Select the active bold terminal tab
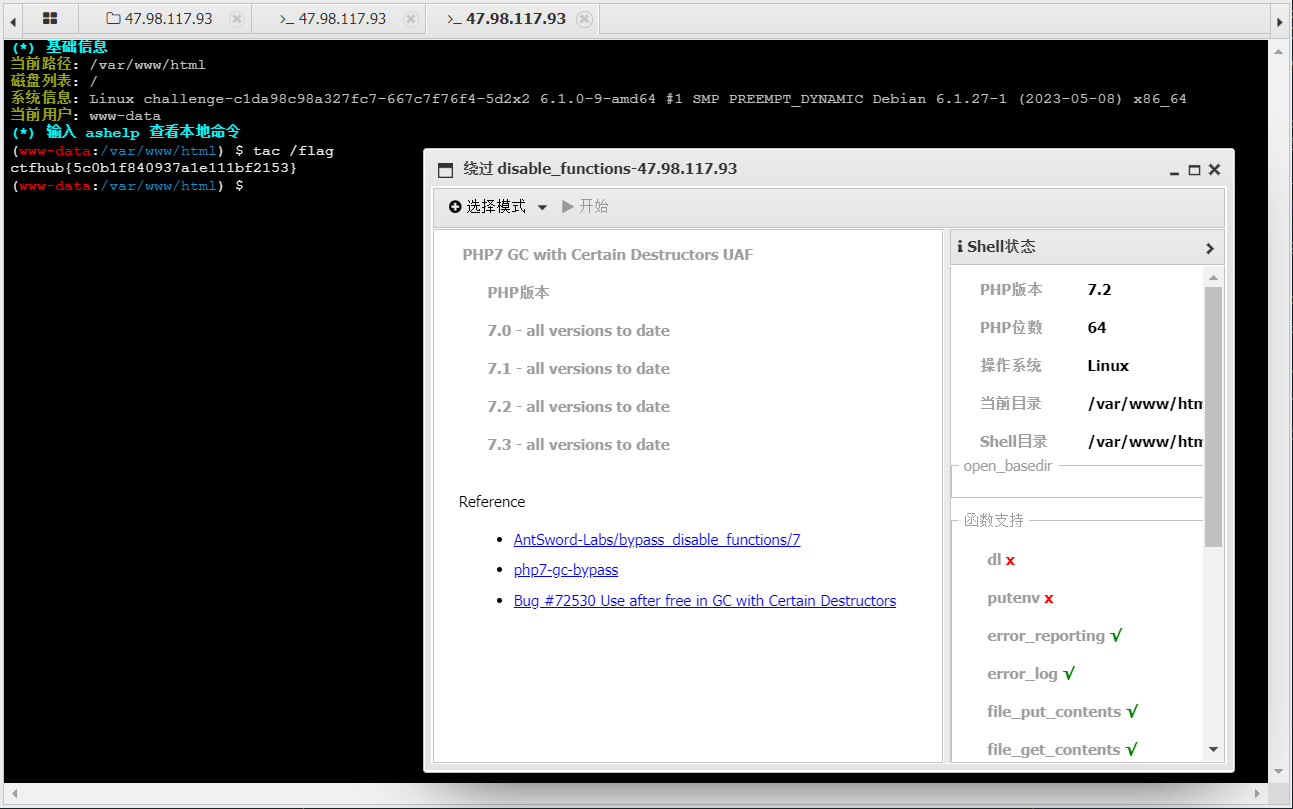Screen dimensions: 1293x809 [506, 19]
